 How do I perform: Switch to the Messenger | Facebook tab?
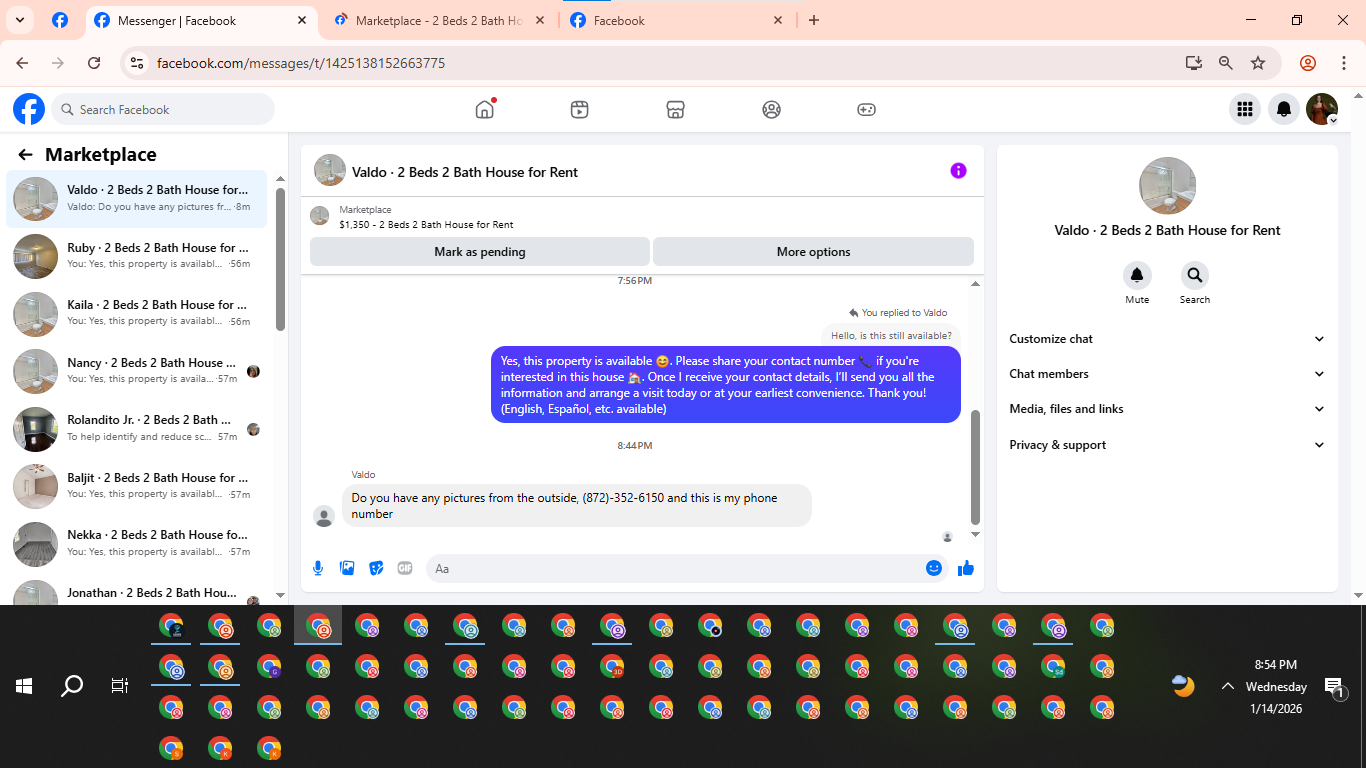click(200, 20)
